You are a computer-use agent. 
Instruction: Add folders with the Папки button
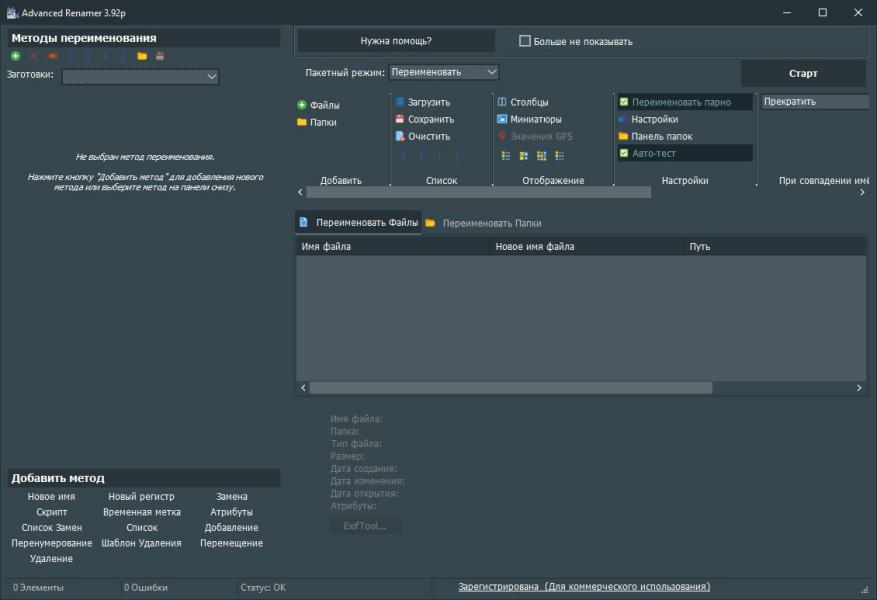coord(317,122)
